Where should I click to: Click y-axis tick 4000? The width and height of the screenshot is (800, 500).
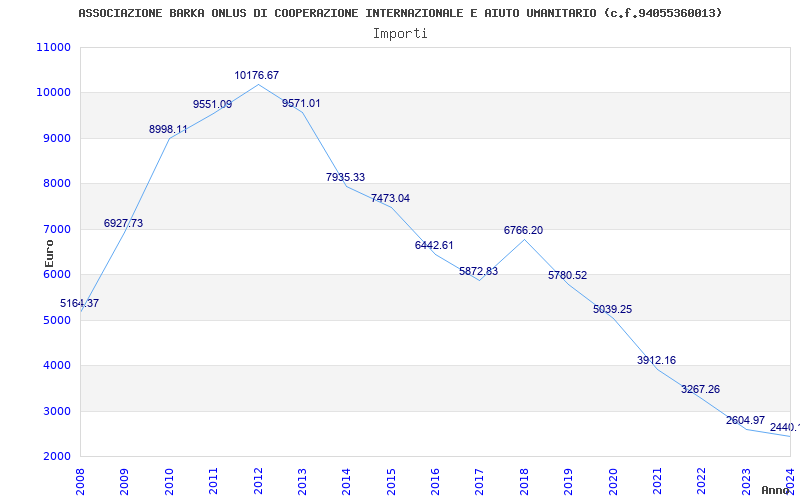[56, 366]
